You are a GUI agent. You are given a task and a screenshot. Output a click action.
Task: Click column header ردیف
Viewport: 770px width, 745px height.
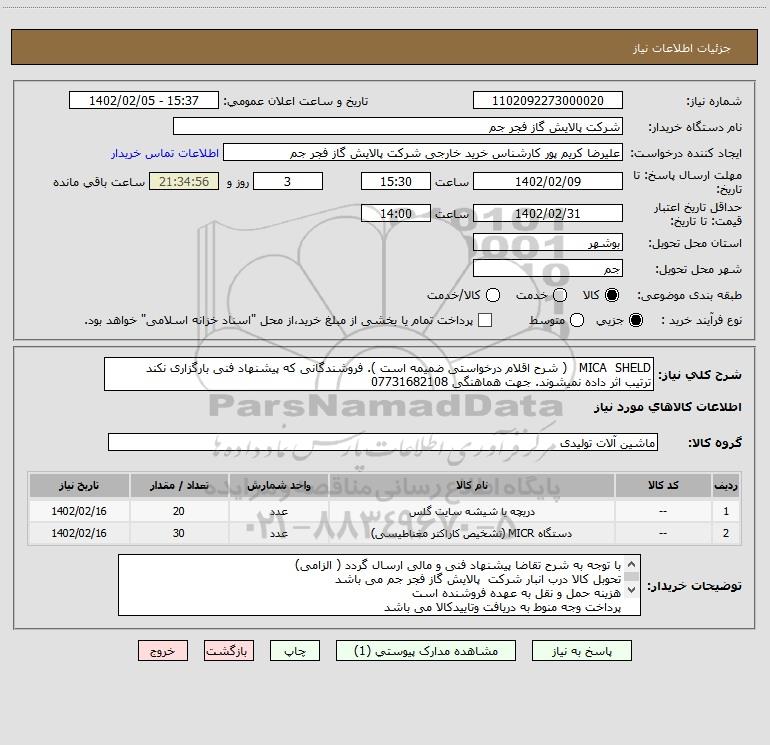click(726, 485)
